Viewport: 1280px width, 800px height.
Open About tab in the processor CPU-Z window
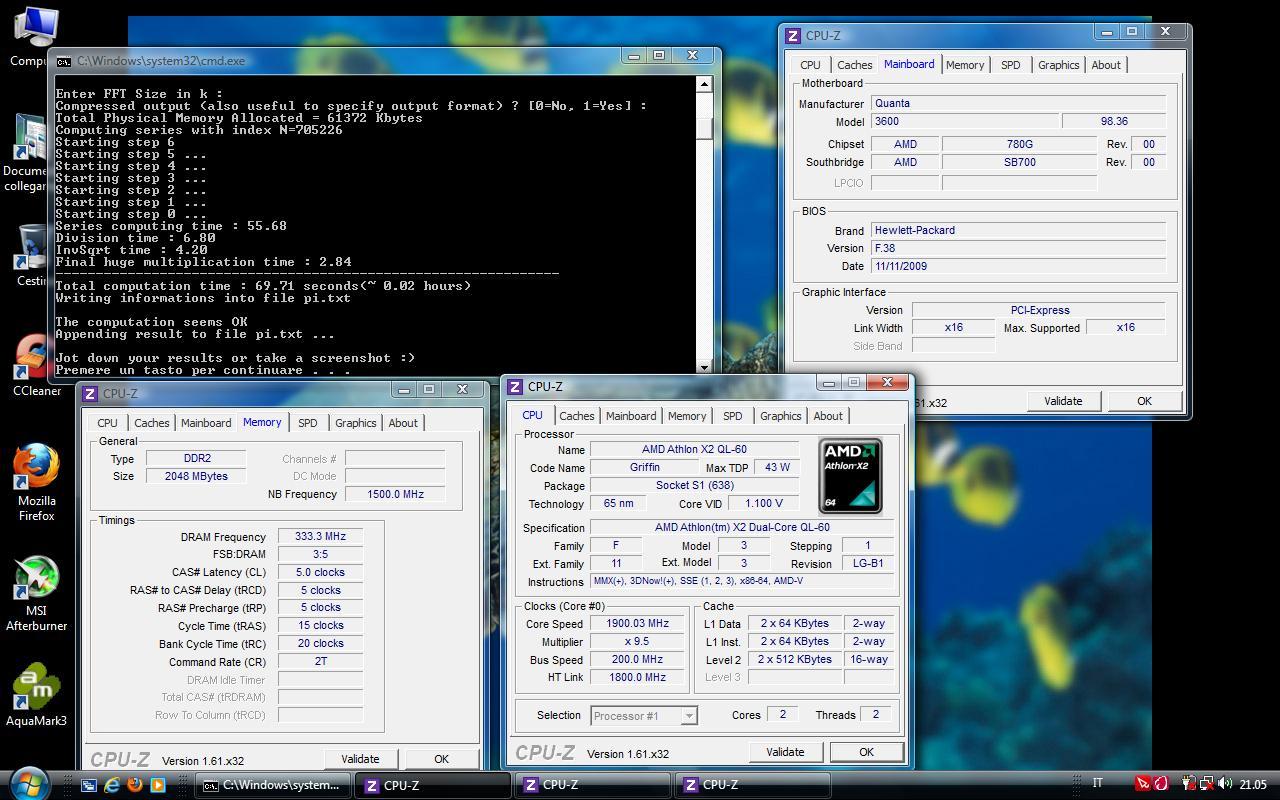point(828,416)
